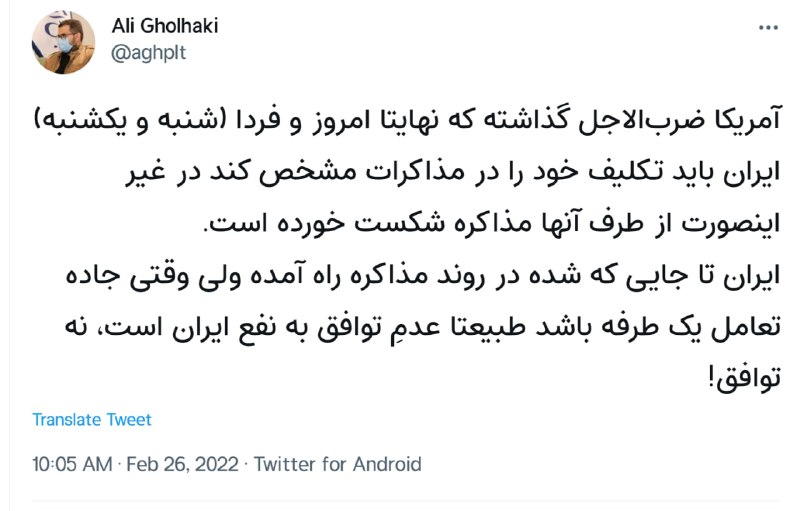Screen dimensions: 800x511
Task: Click the 10:05 AM timestamp
Action: [x=70, y=464]
